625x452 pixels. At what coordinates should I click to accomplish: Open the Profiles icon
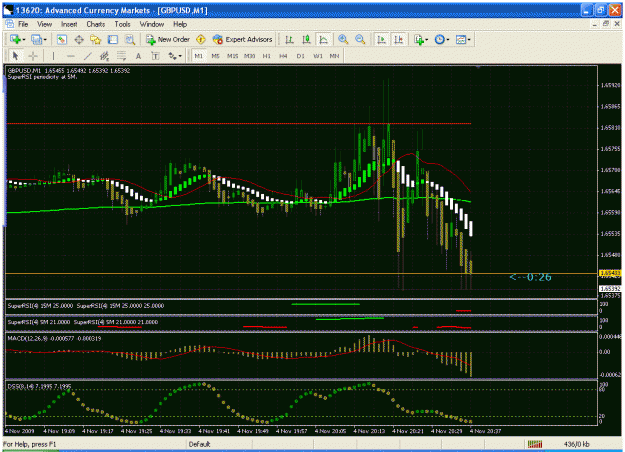[37, 39]
